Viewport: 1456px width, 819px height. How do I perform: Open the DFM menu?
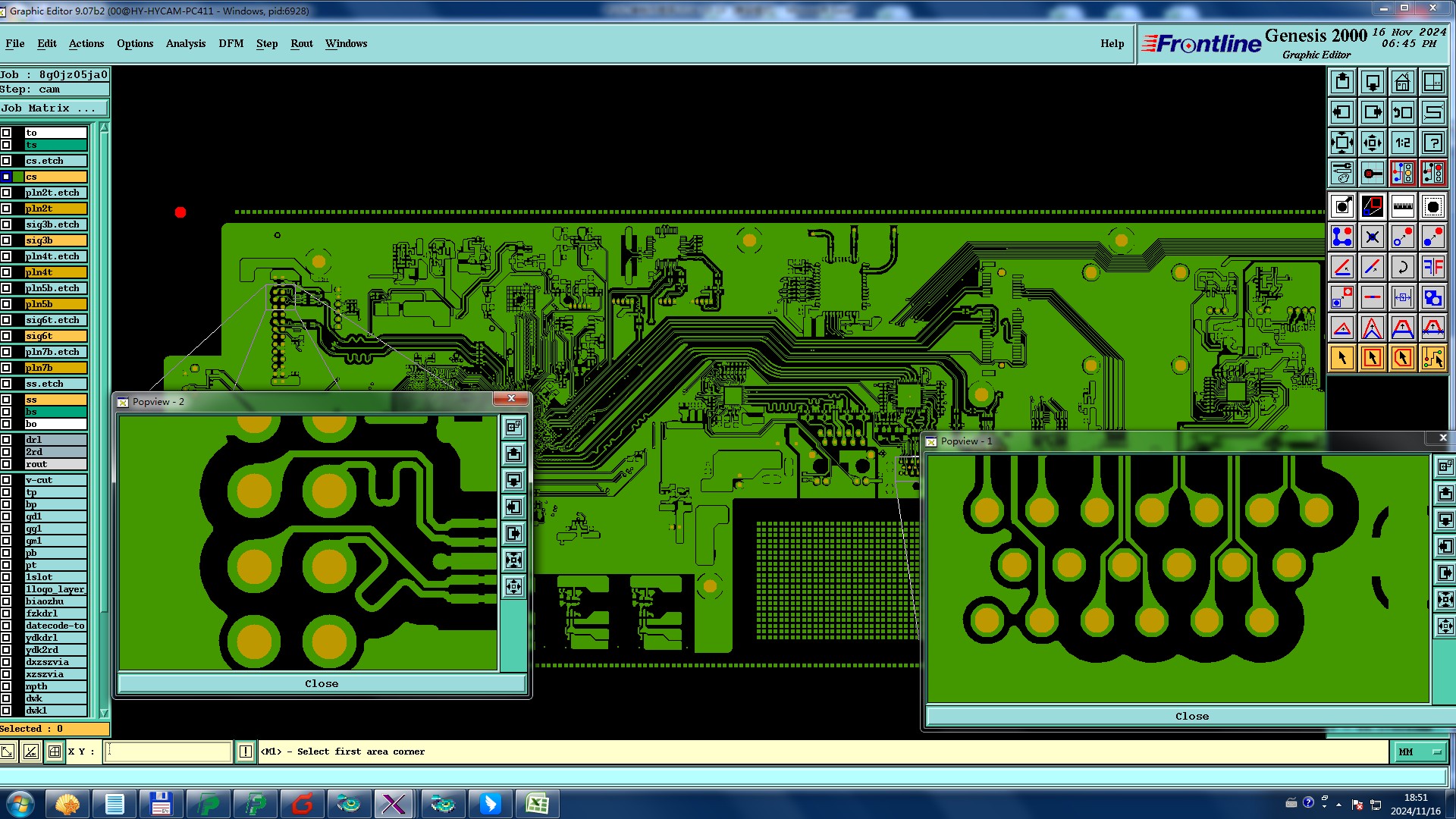231,43
